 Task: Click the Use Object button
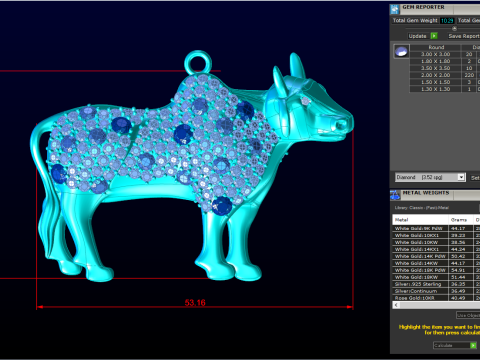pos(468,315)
